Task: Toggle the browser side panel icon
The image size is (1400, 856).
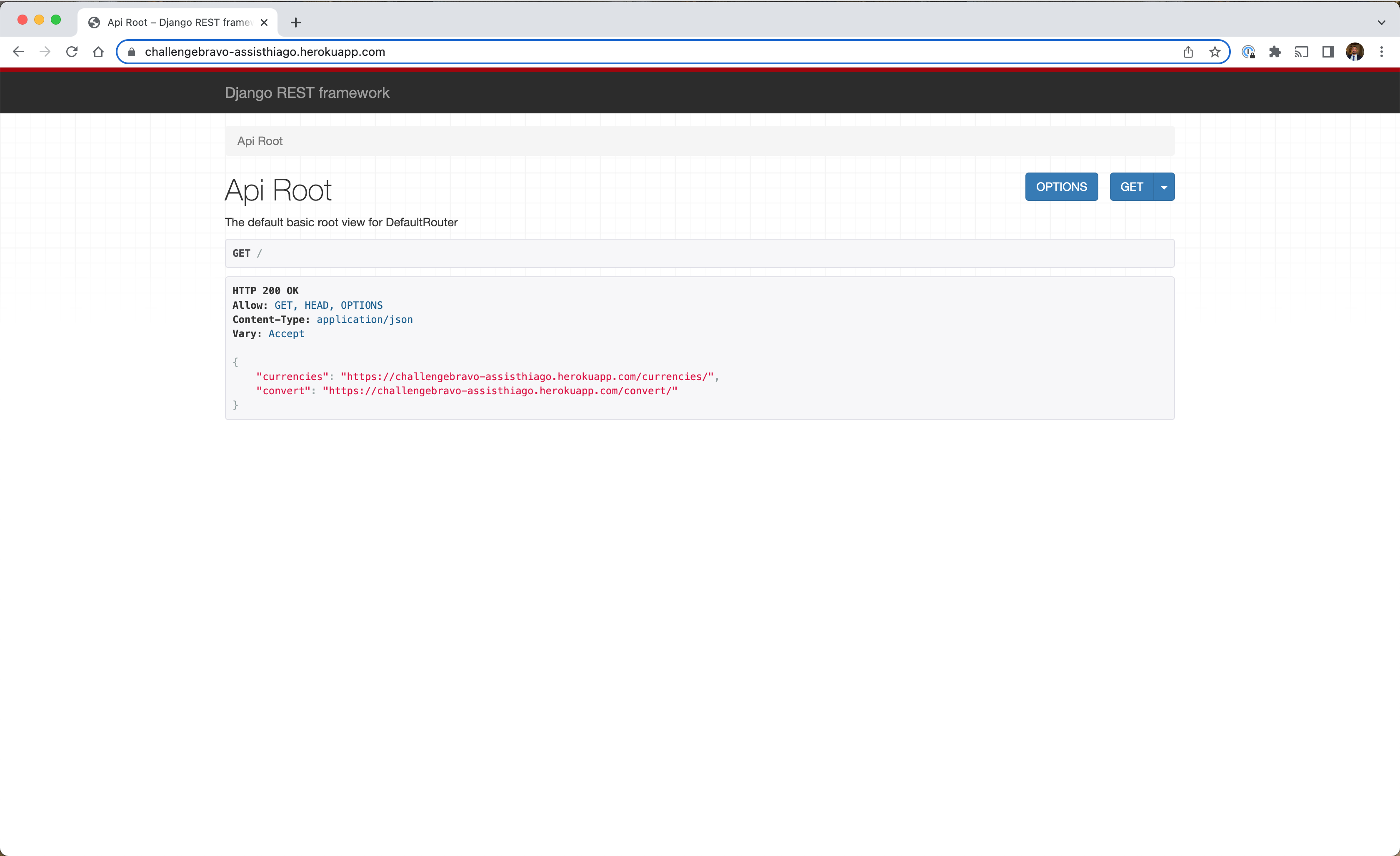Action: [1328, 52]
